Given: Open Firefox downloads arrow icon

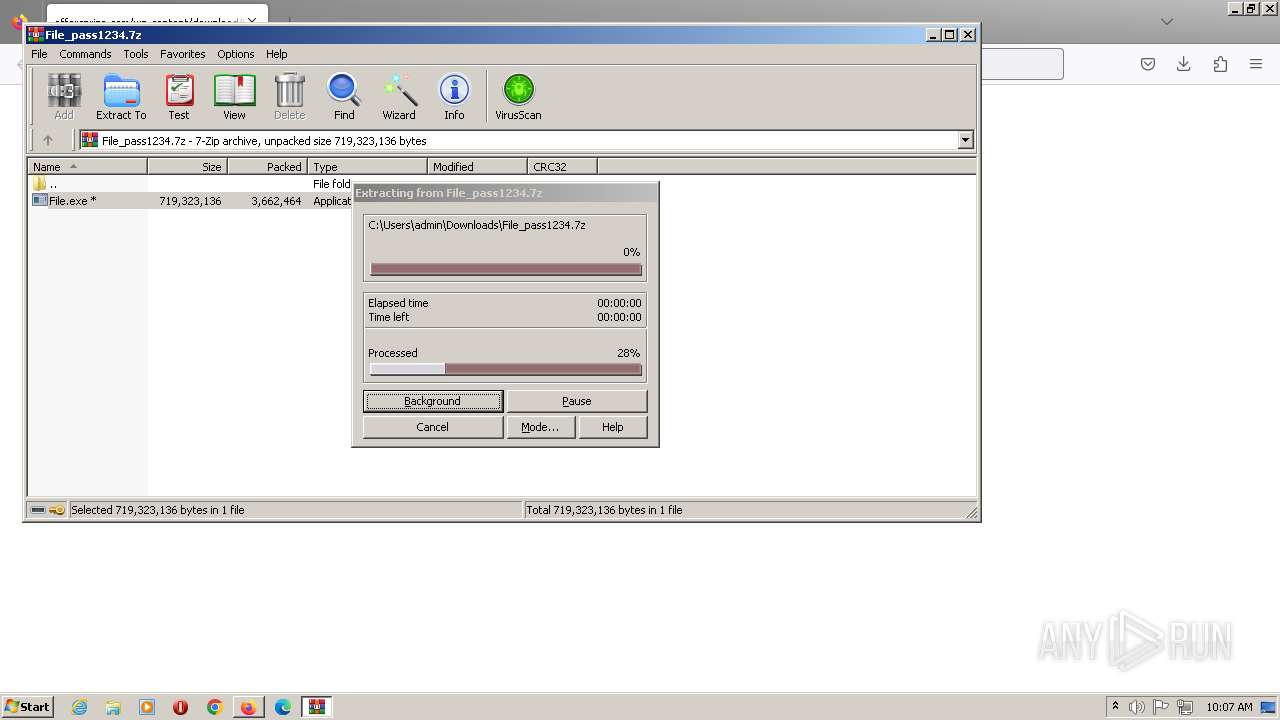Looking at the screenshot, I should point(1184,64).
